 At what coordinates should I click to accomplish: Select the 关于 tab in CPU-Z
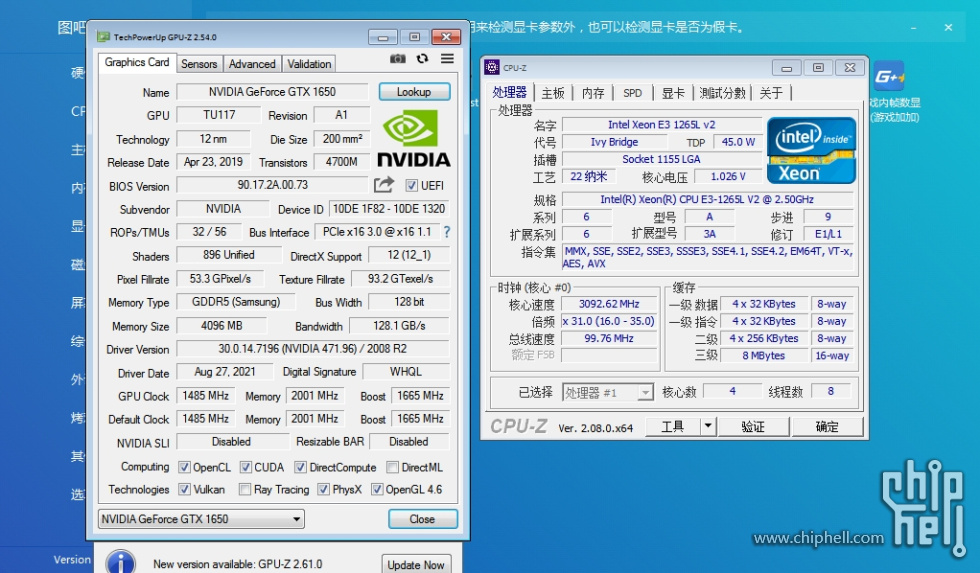tap(771, 93)
